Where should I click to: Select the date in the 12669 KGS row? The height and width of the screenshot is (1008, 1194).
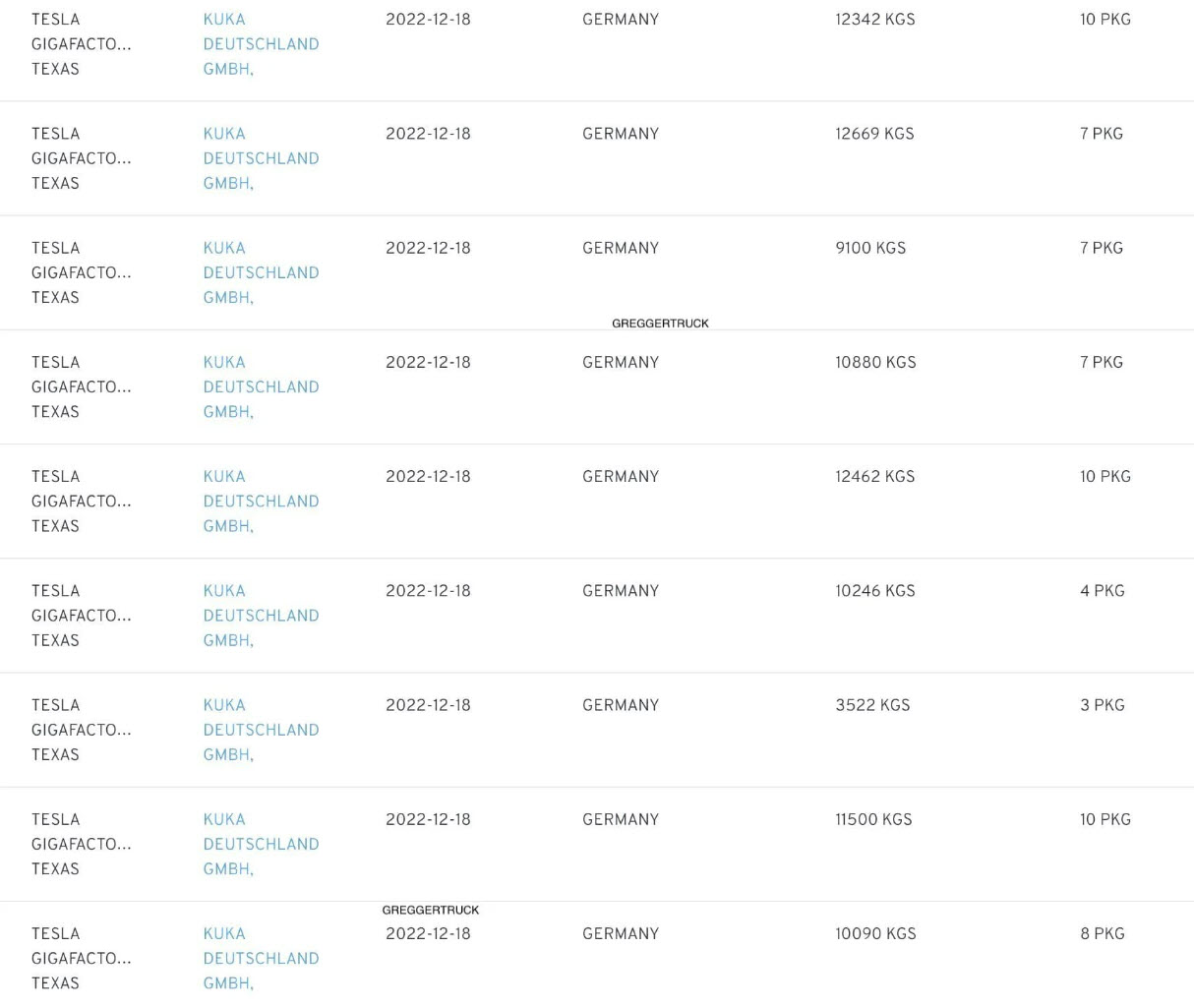coord(428,134)
